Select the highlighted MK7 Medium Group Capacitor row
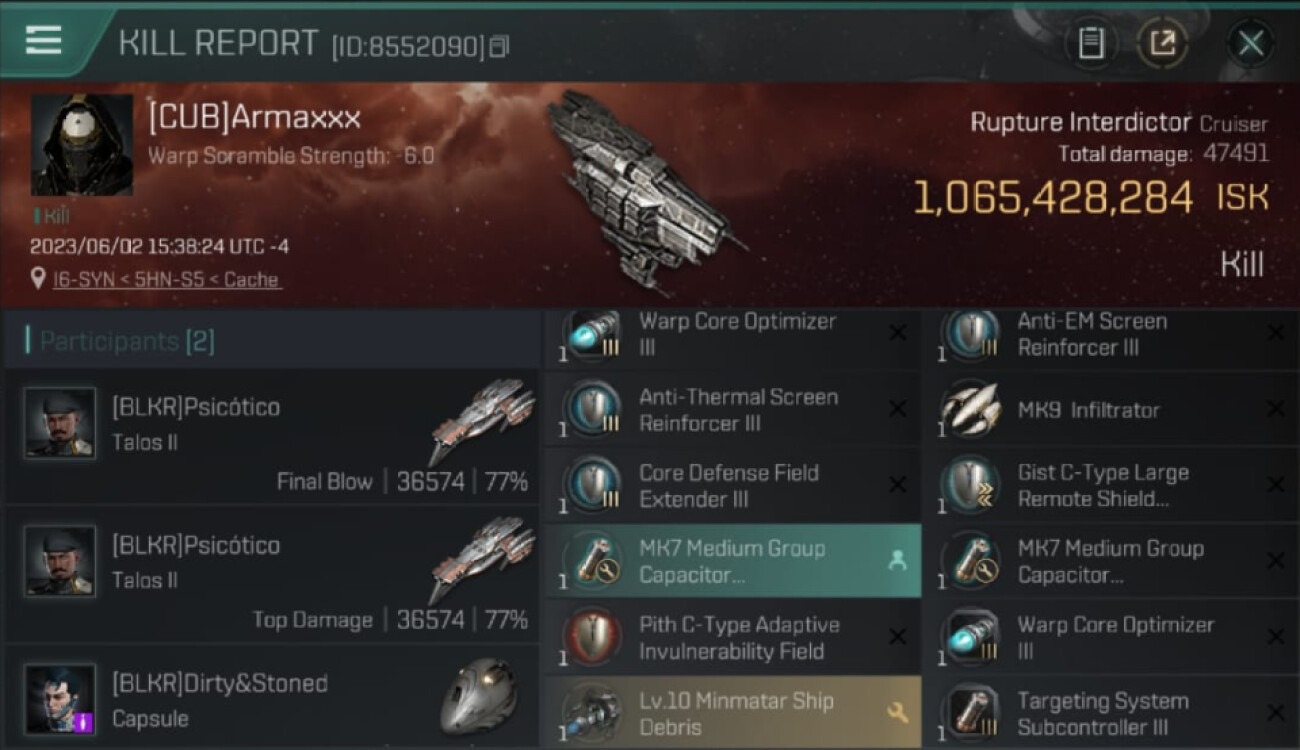 pos(733,561)
